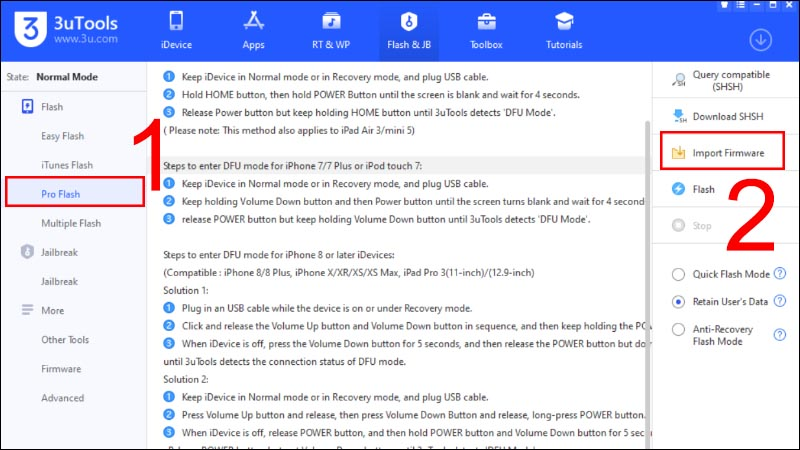
Task: Click the 'Please note' iPad Air 3/mini 5 line
Action: (289, 130)
